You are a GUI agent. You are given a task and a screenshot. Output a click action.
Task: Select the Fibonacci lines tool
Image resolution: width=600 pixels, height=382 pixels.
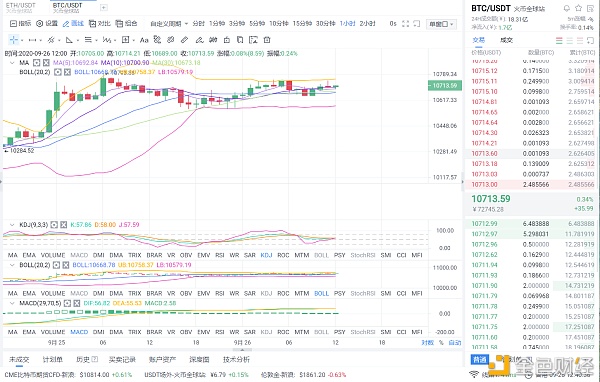click(88, 40)
